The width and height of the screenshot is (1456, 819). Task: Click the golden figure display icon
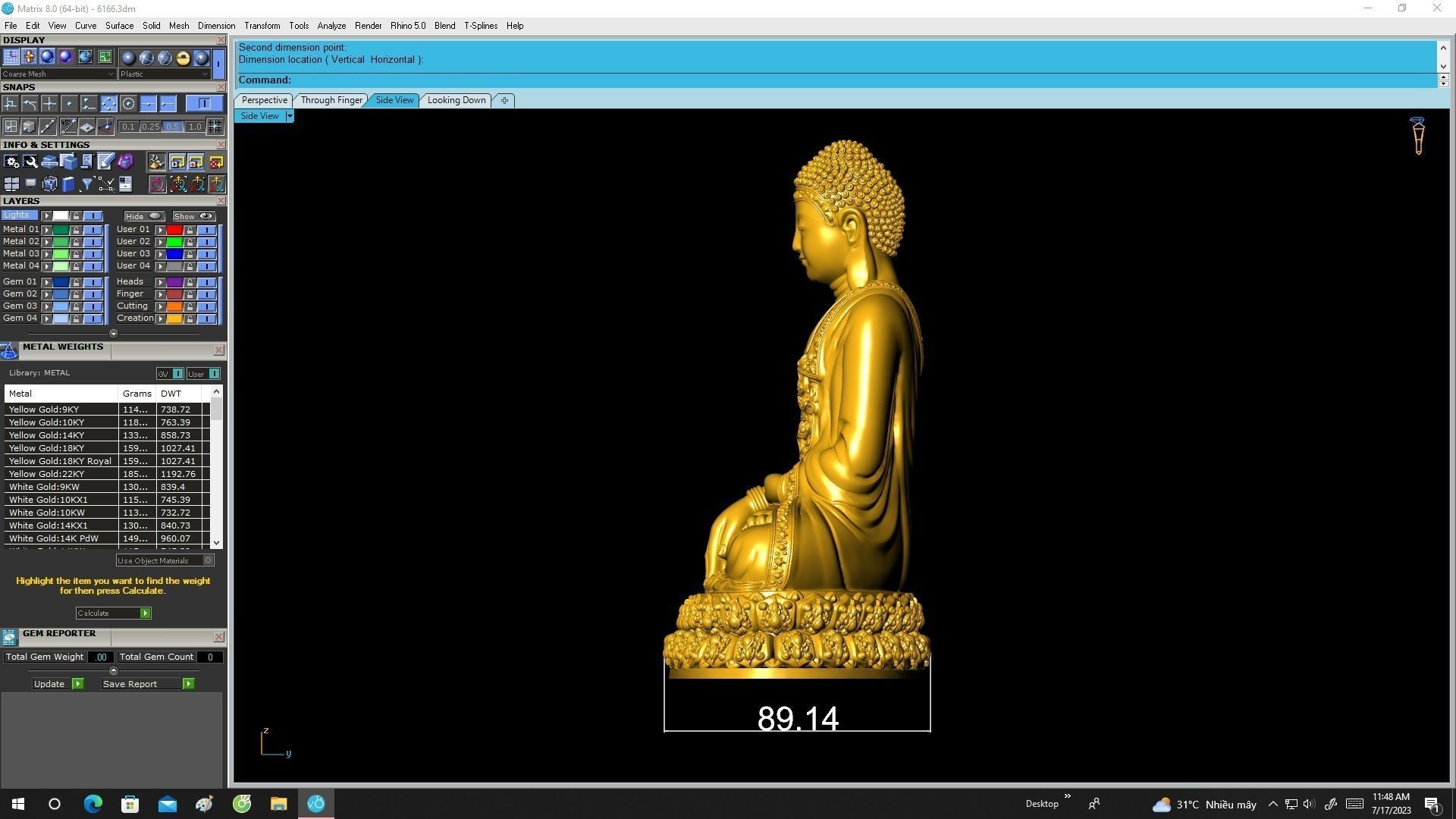(29, 57)
